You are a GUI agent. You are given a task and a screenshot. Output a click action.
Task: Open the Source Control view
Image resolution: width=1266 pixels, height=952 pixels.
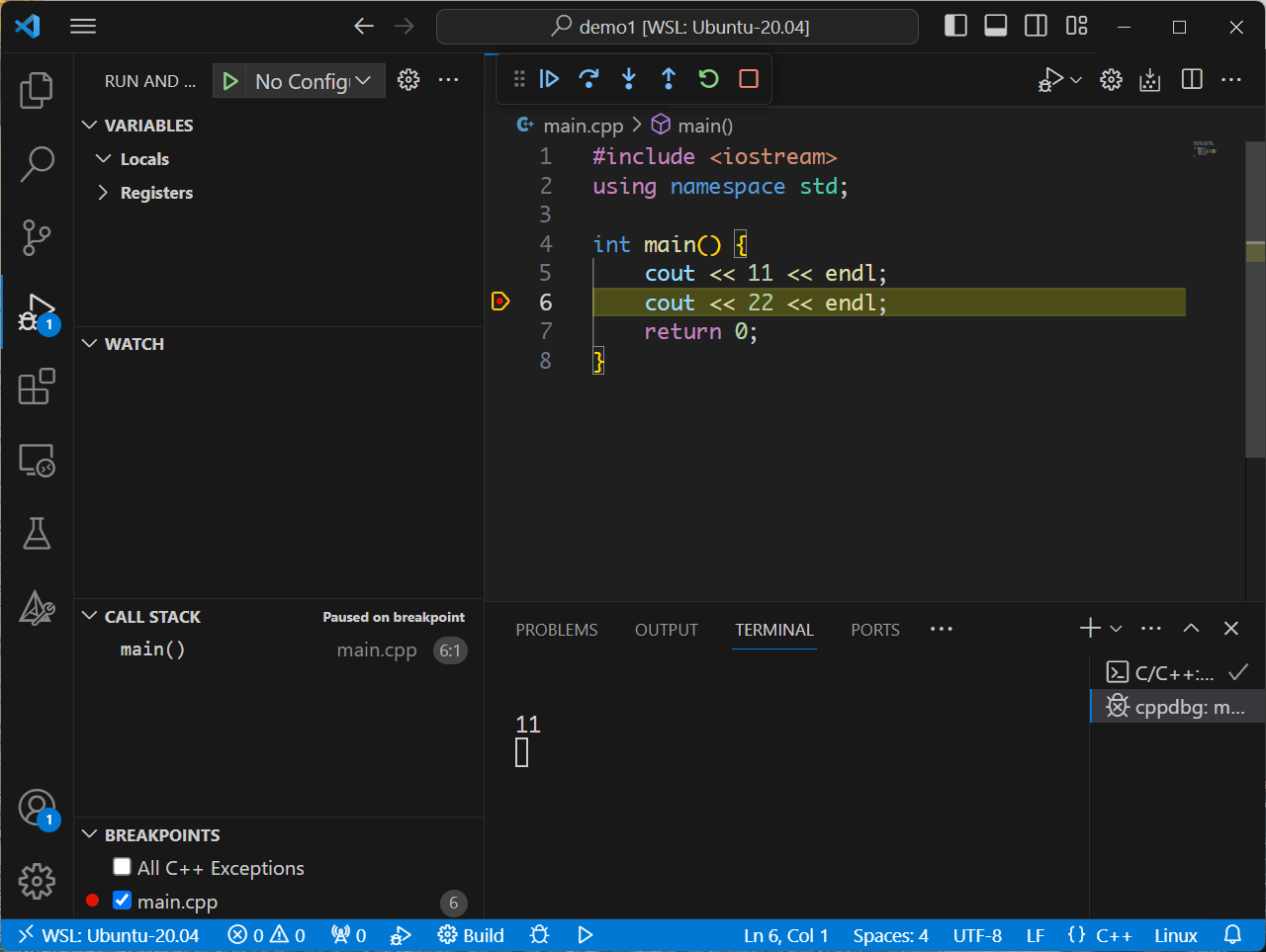(x=37, y=237)
